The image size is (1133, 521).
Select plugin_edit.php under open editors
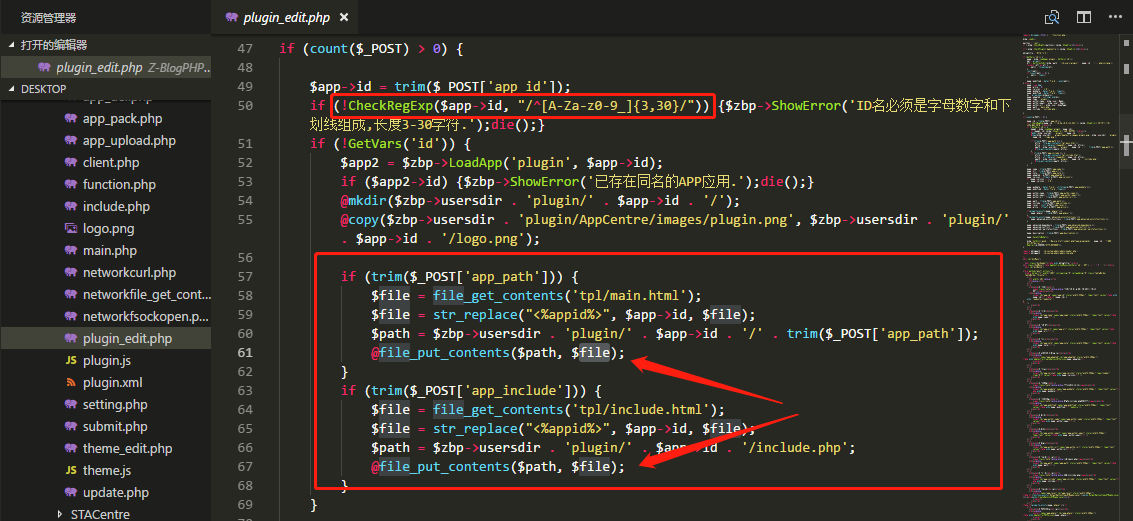[x=105, y=67]
